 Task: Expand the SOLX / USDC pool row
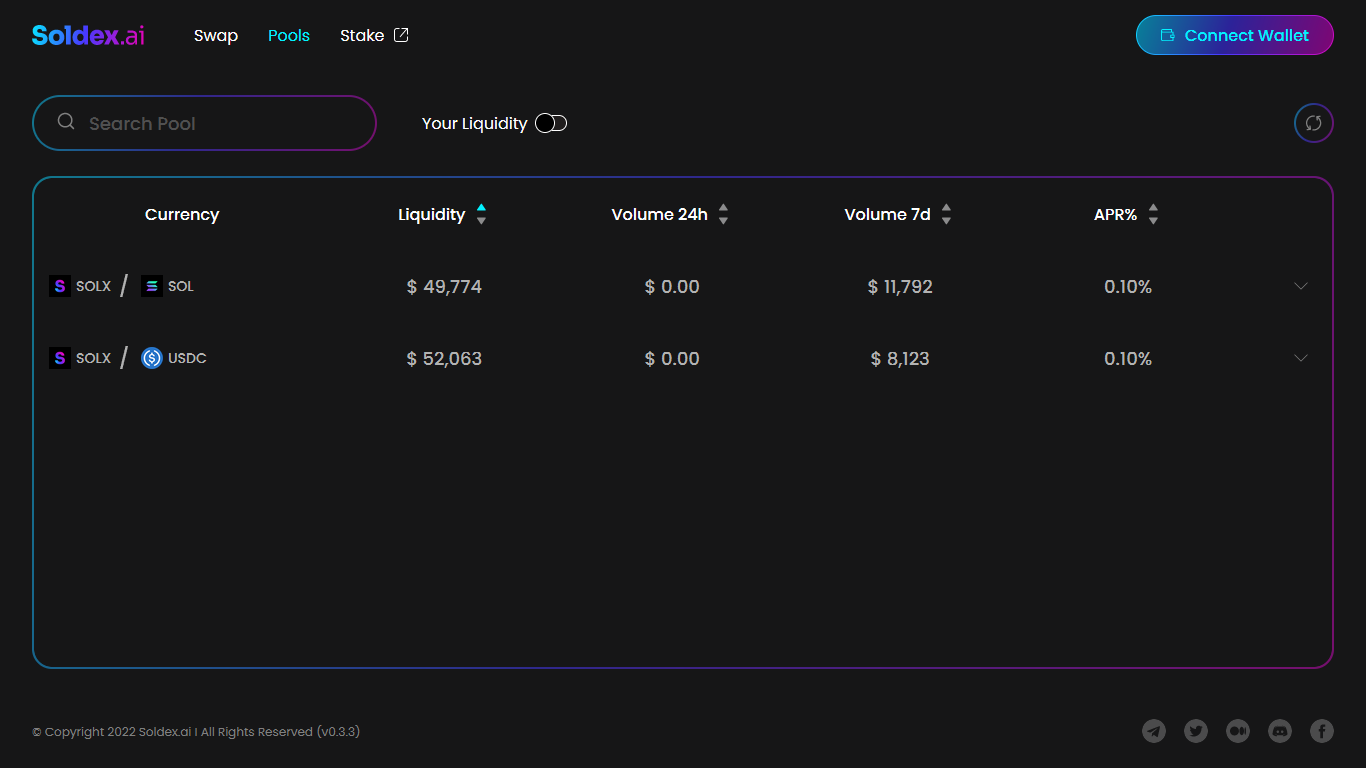point(1301,358)
